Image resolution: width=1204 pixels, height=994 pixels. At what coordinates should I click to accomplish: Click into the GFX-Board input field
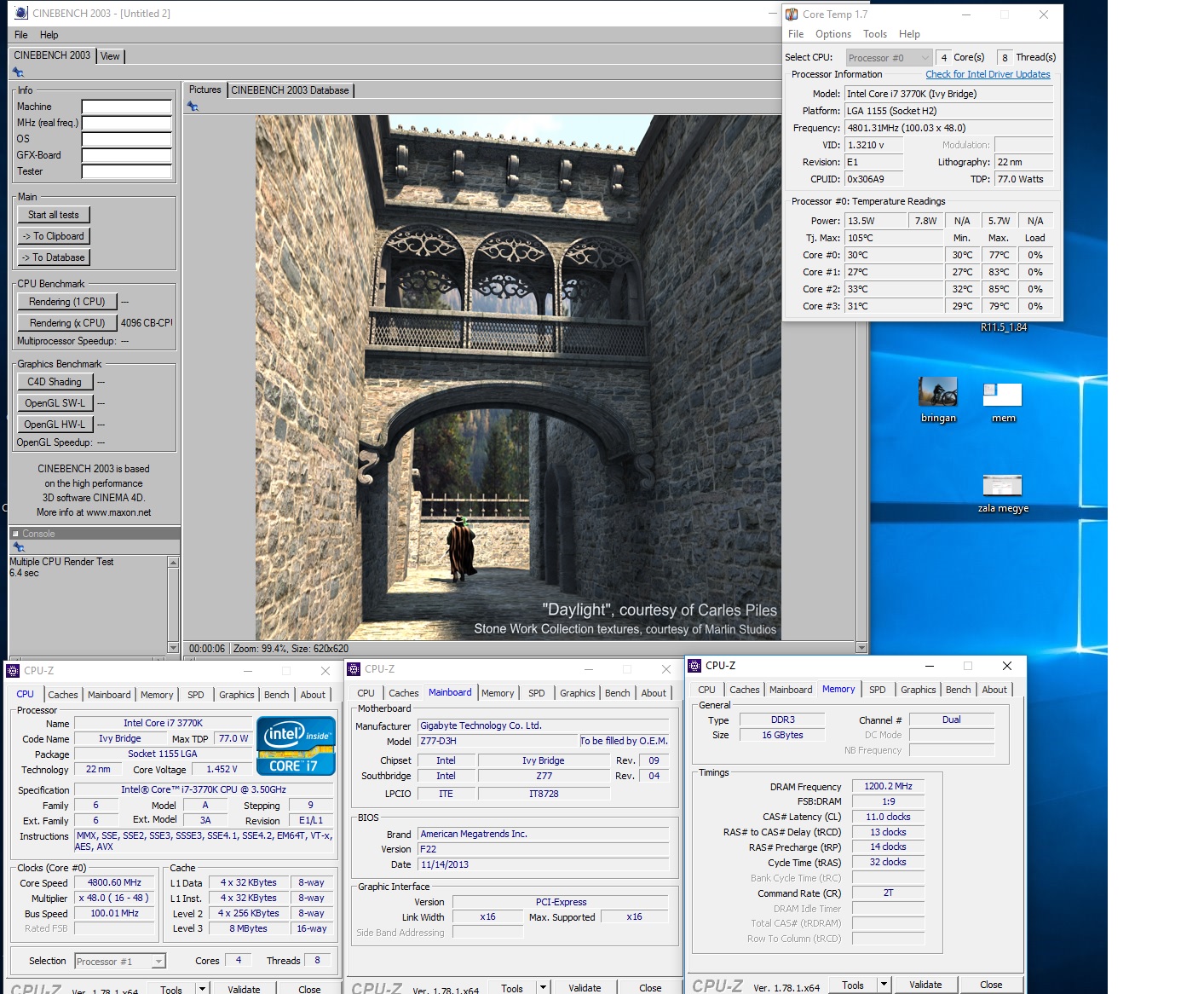click(127, 155)
